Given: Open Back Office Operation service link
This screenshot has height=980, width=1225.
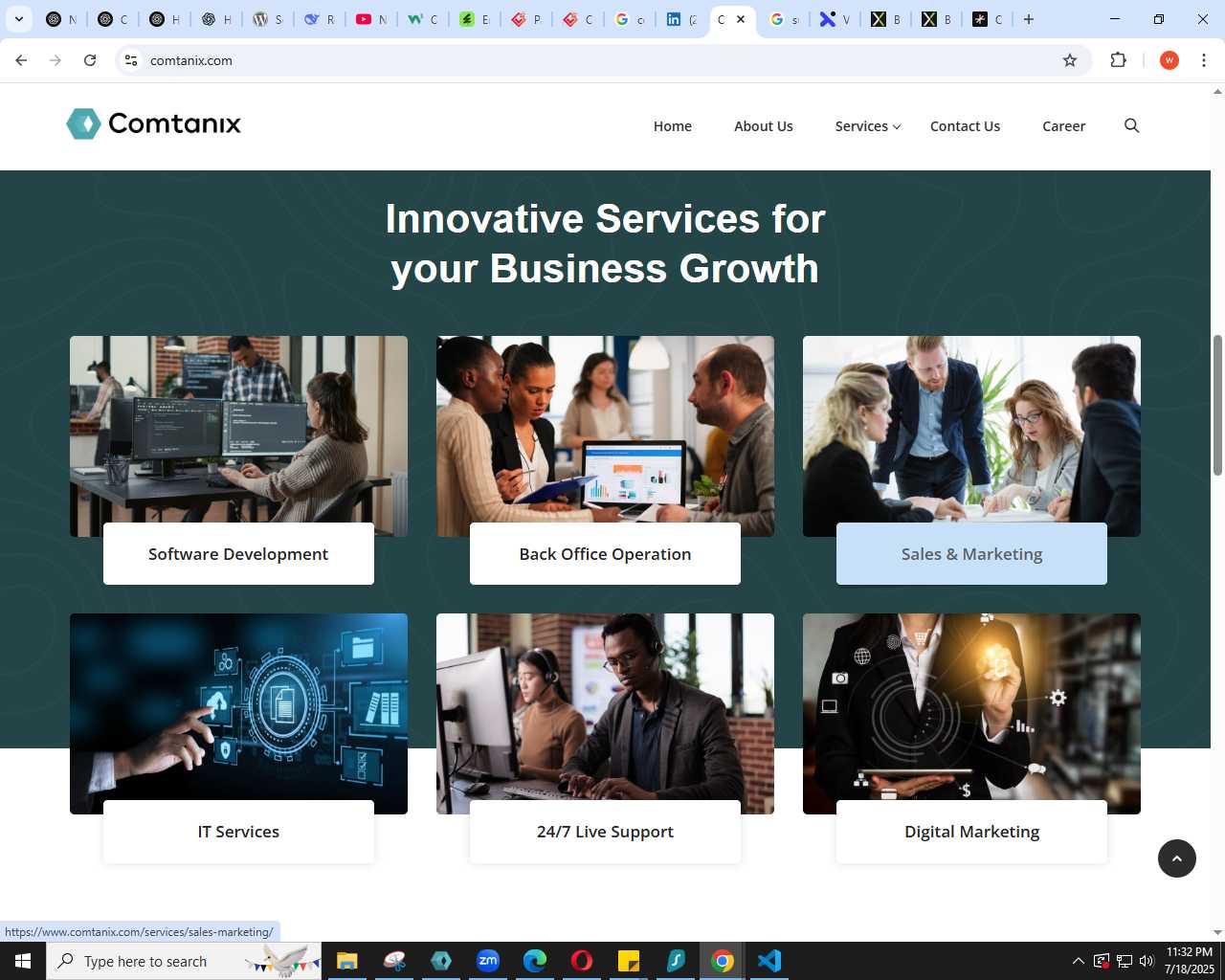Looking at the screenshot, I should click(x=605, y=554).
